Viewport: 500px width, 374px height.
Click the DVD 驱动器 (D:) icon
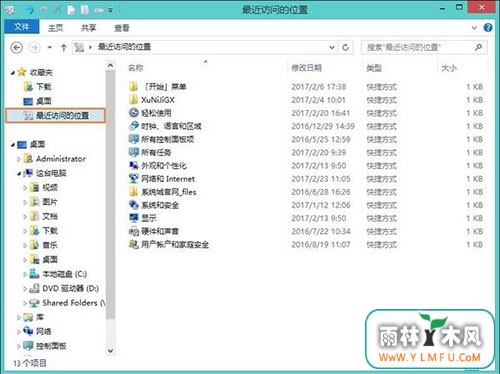click(34, 288)
